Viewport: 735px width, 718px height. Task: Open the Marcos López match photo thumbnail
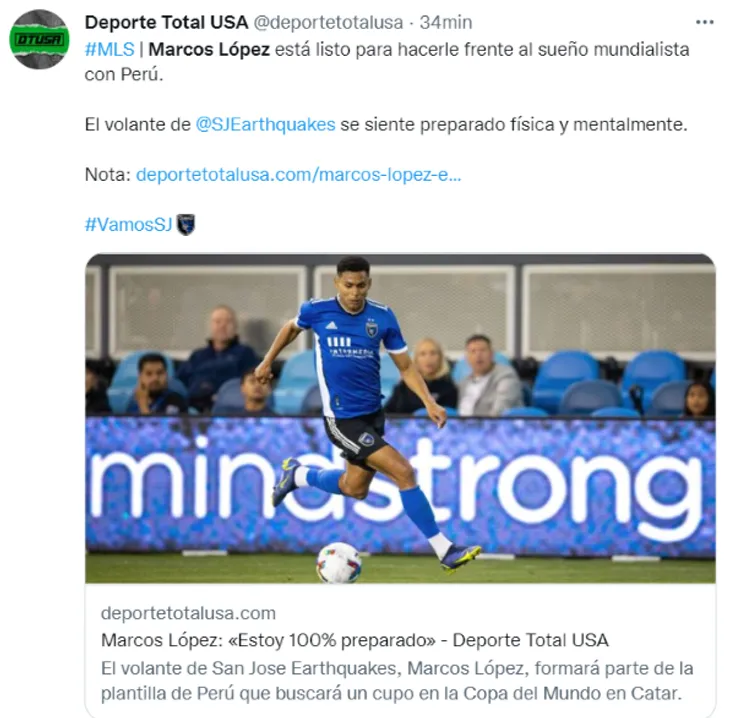400,419
